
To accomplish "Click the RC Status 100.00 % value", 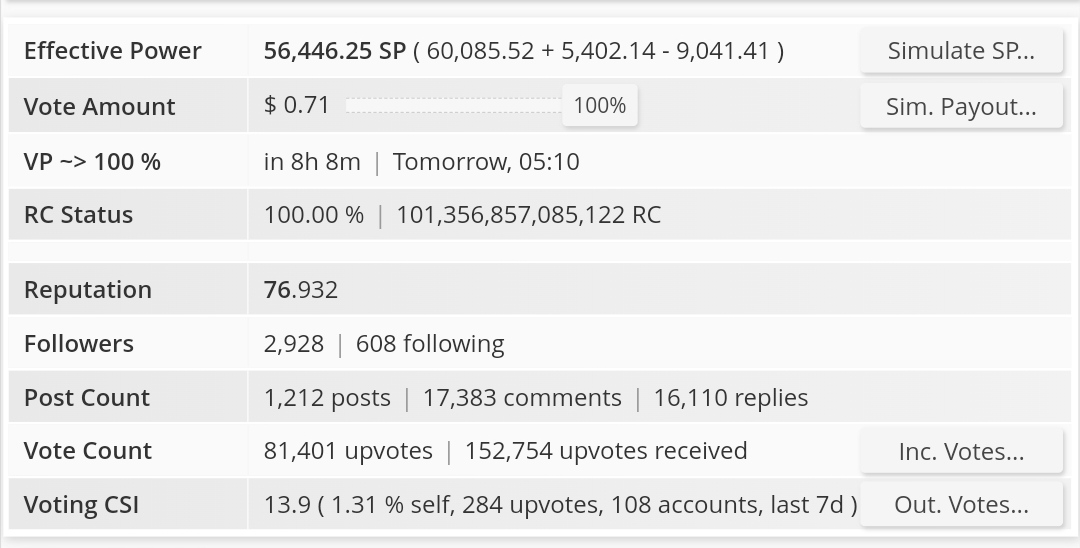I will pos(314,215).
